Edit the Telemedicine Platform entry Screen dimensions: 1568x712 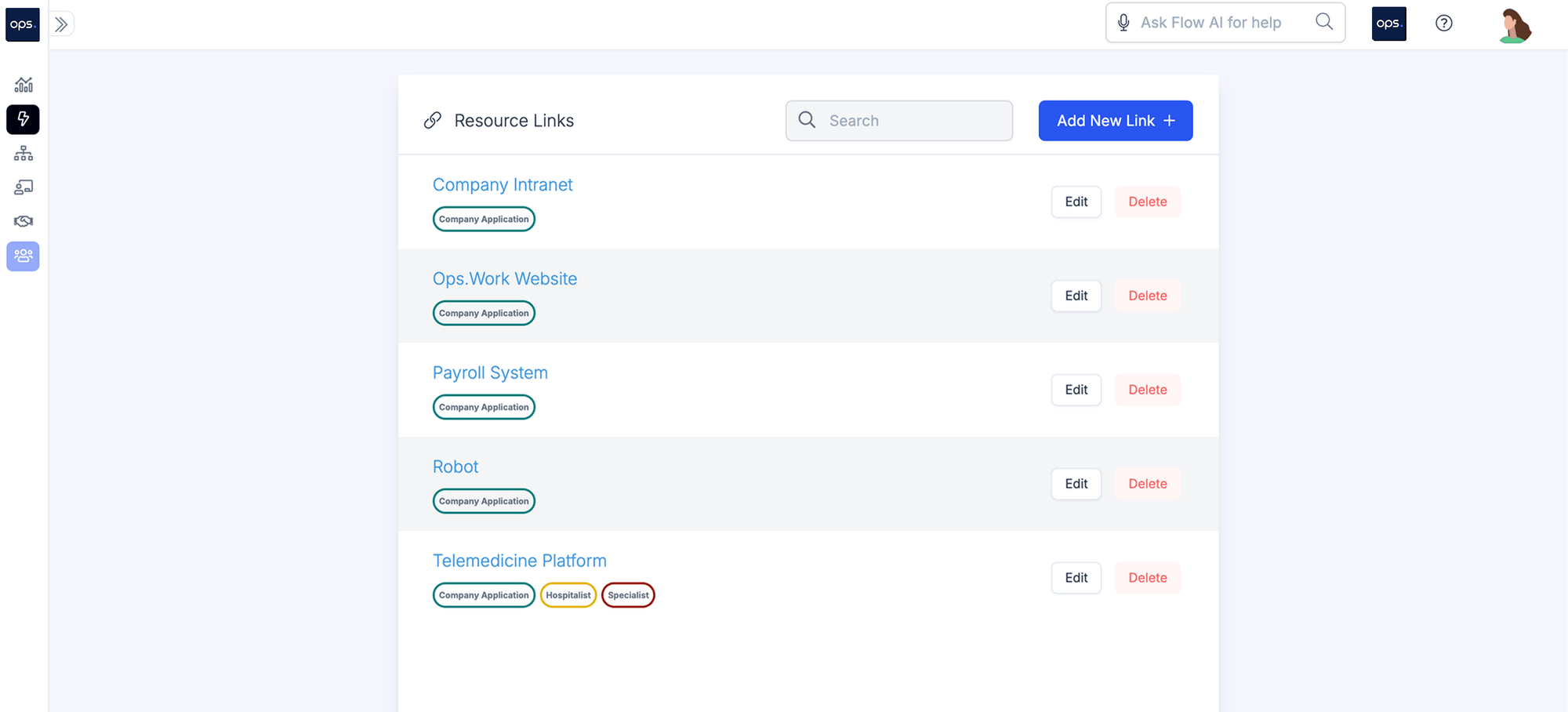pos(1076,578)
